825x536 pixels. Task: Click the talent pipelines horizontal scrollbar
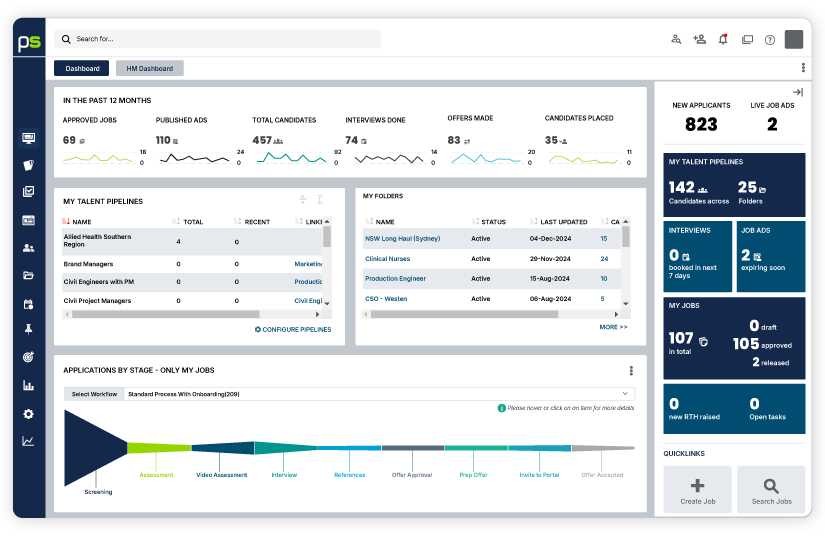[190, 313]
